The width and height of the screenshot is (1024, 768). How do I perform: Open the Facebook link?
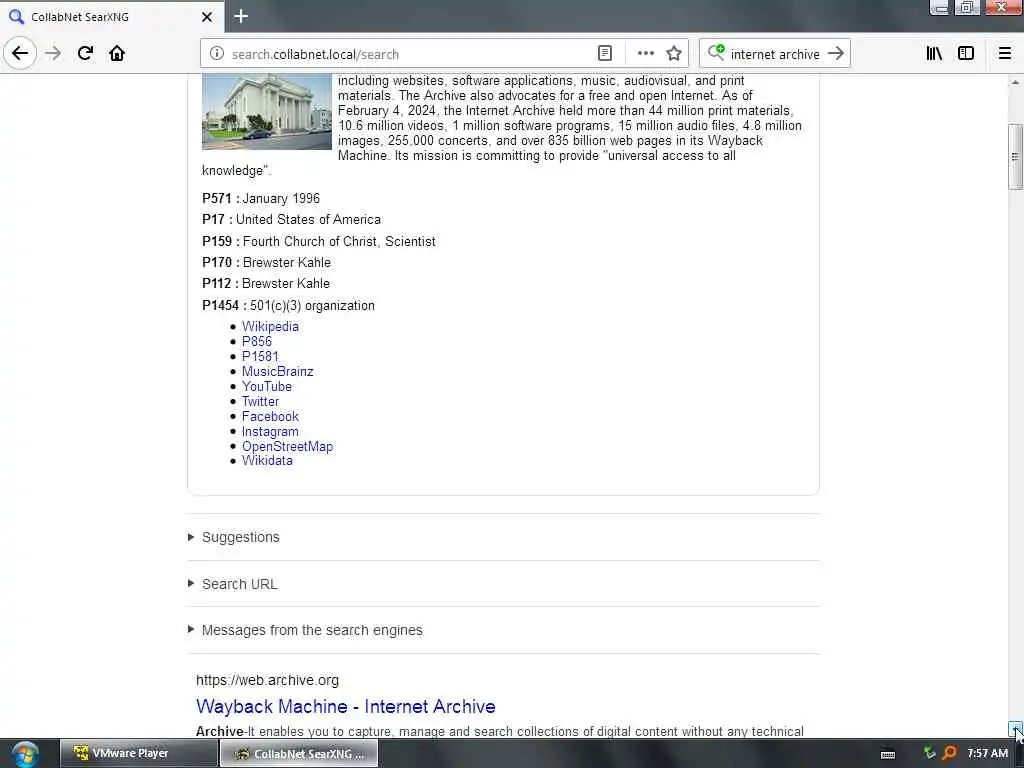270,417
